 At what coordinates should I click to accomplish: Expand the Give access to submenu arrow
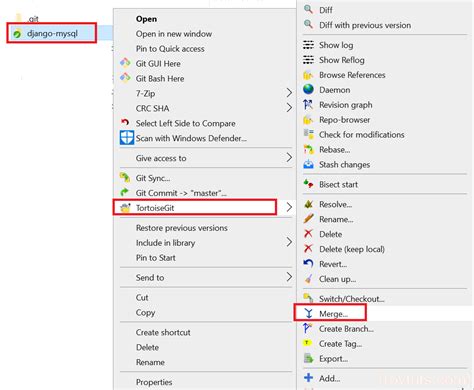coord(289,157)
